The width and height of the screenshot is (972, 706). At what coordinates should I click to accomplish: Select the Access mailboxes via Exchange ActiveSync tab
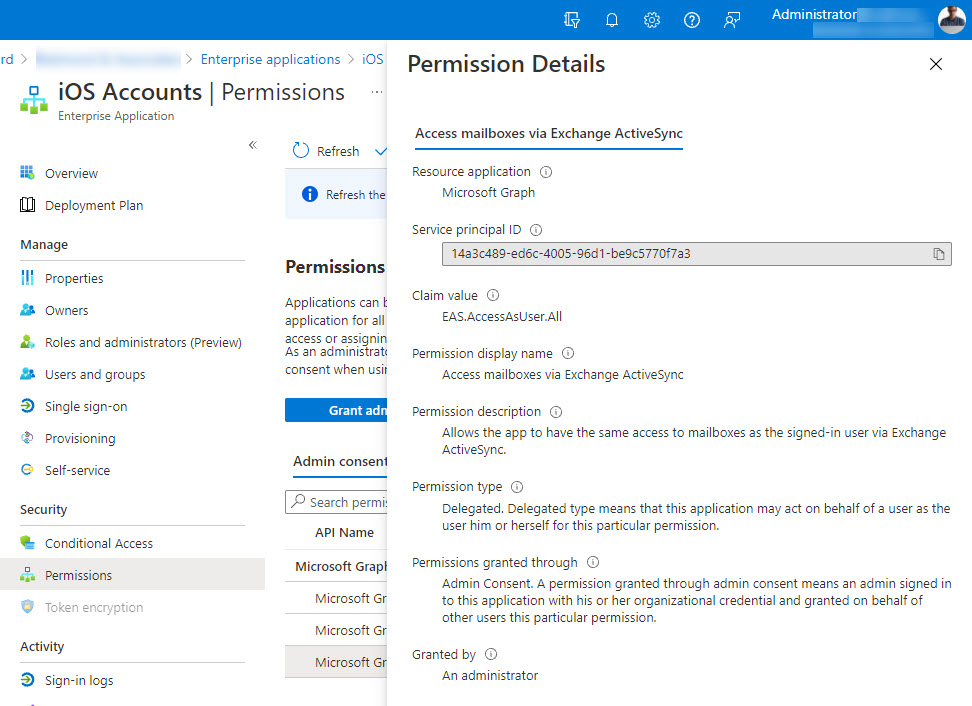point(549,134)
